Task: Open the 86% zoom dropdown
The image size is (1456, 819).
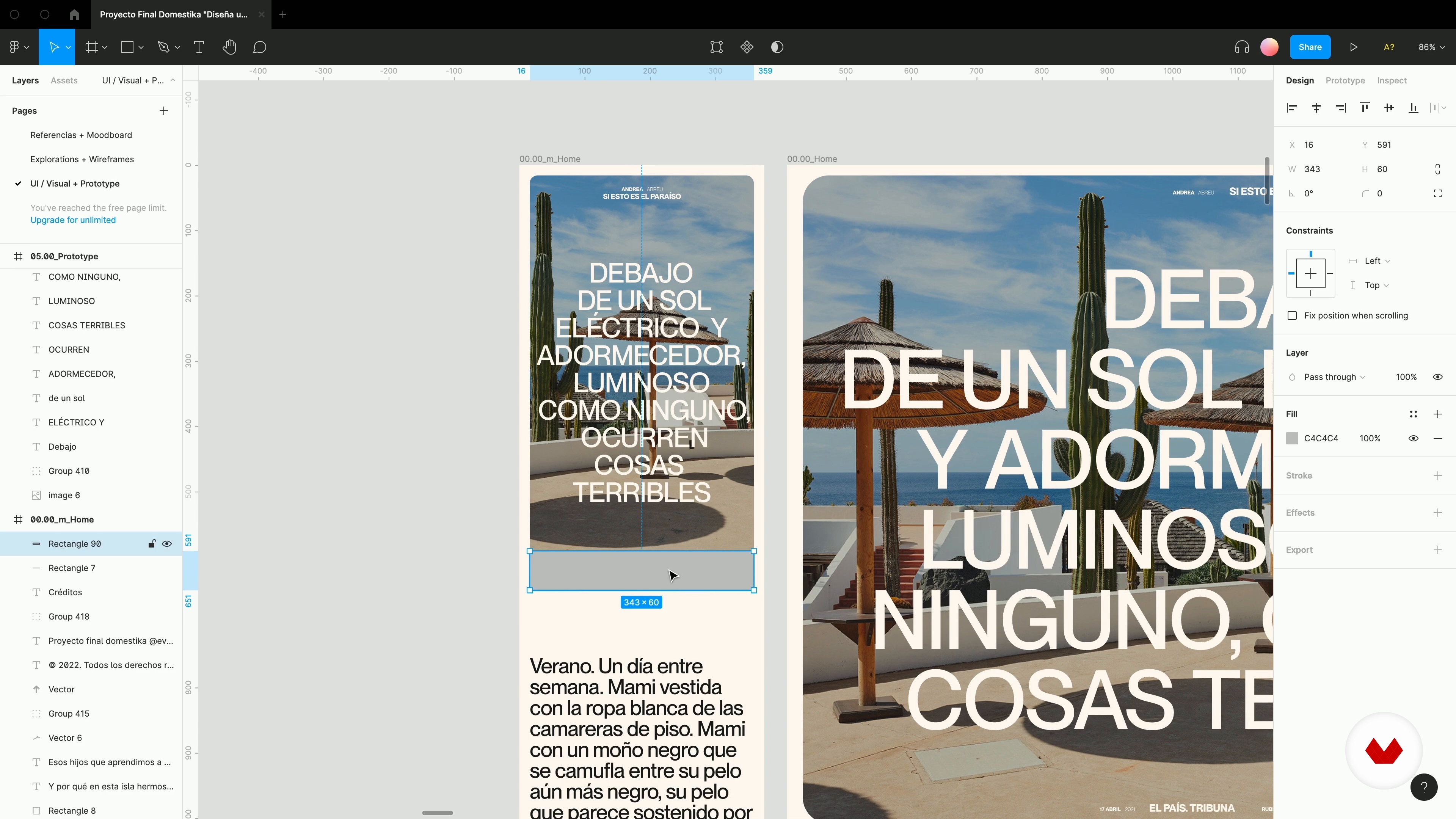Action: pyautogui.click(x=1431, y=47)
